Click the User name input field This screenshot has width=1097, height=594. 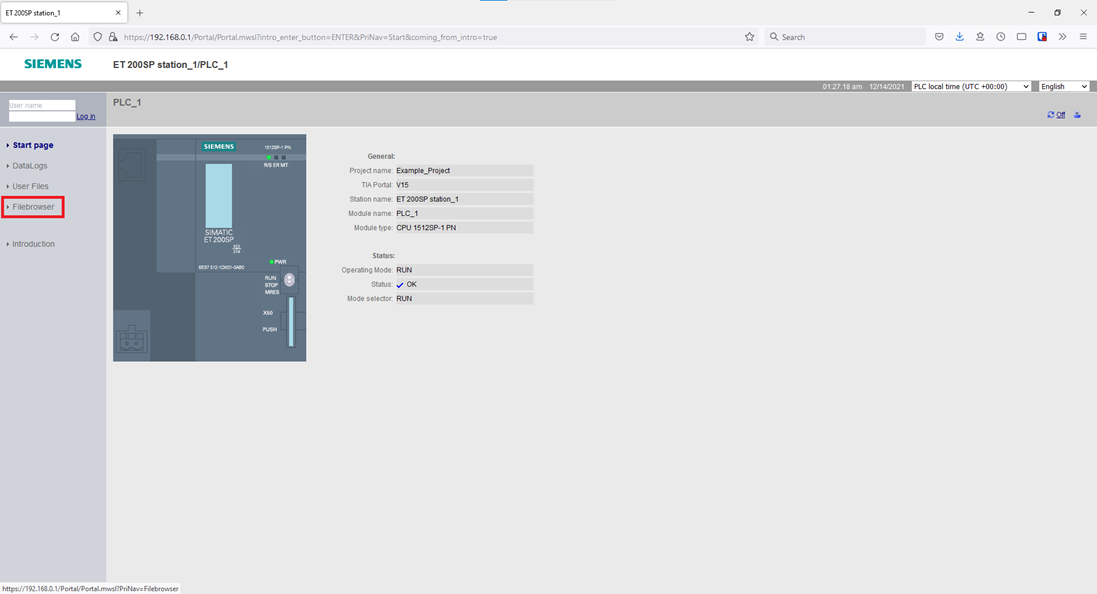click(42, 105)
